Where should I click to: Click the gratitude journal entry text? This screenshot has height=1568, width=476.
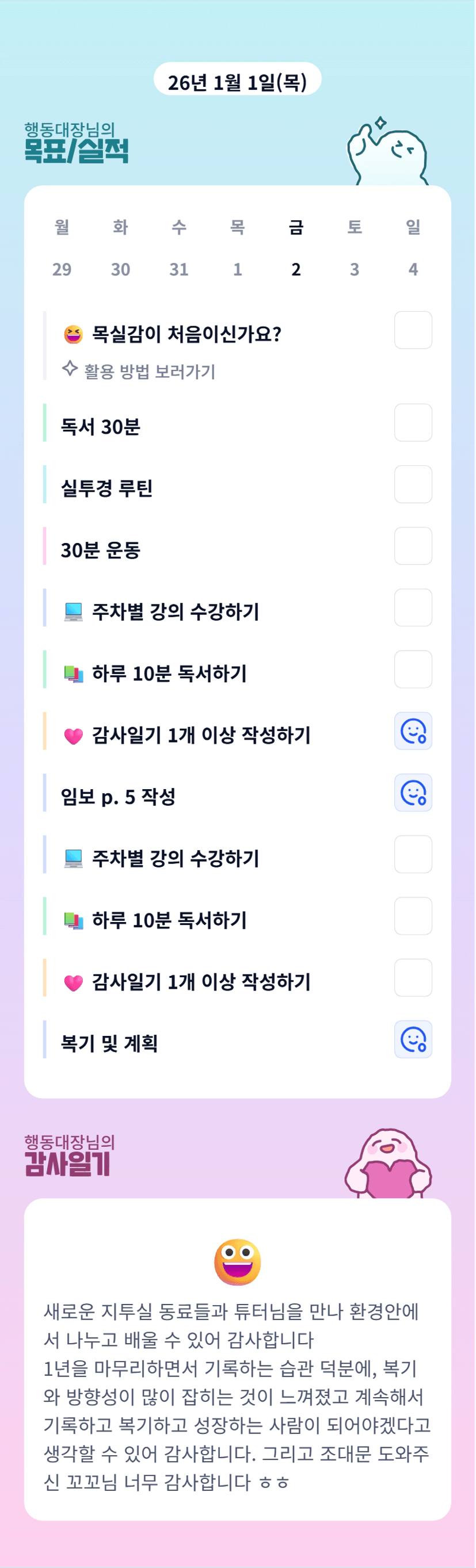click(237, 1396)
